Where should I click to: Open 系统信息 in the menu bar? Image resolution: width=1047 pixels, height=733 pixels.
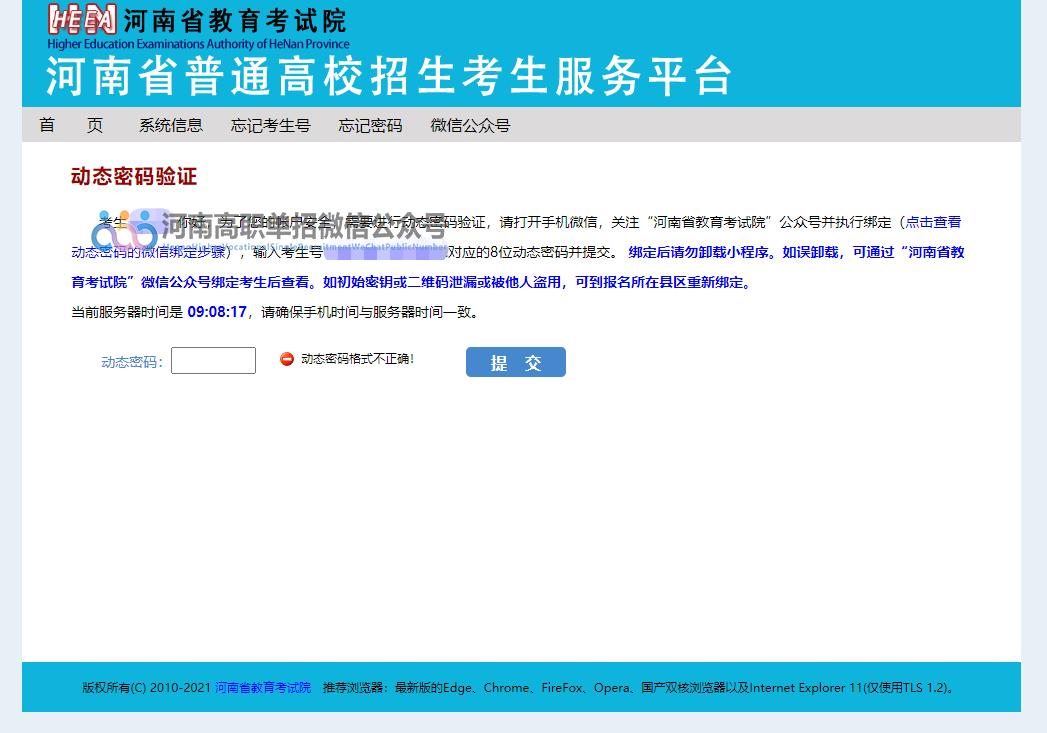click(x=171, y=125)
